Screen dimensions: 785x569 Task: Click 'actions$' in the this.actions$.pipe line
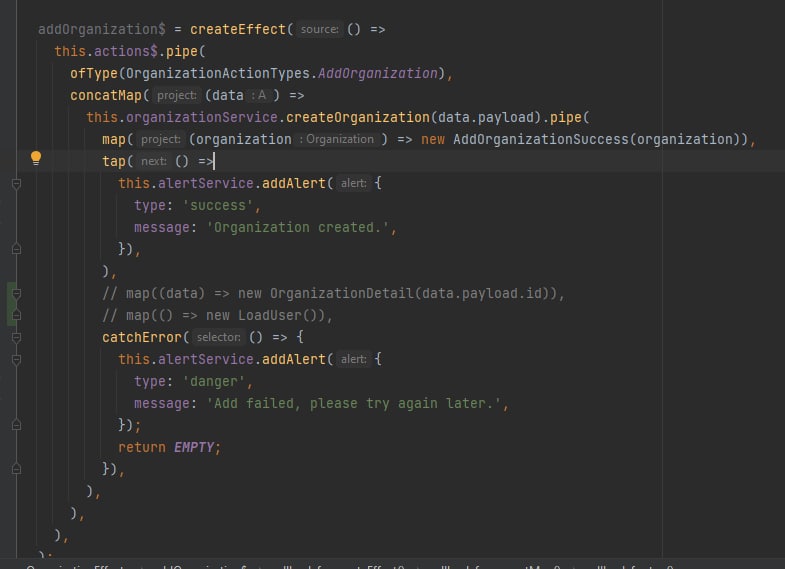tap(126, 52)
